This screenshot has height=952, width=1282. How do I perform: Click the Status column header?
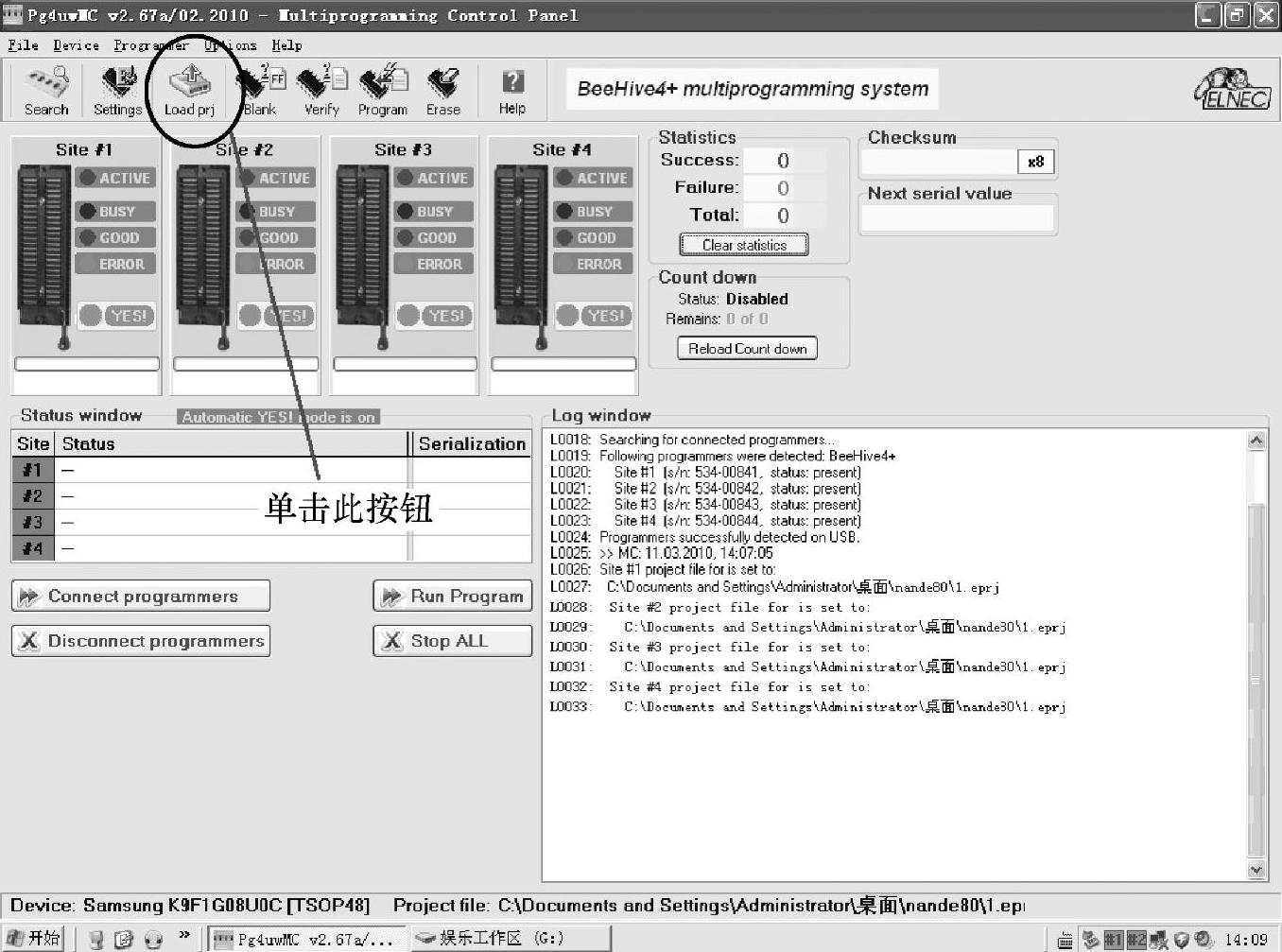(x=232, y=443)
